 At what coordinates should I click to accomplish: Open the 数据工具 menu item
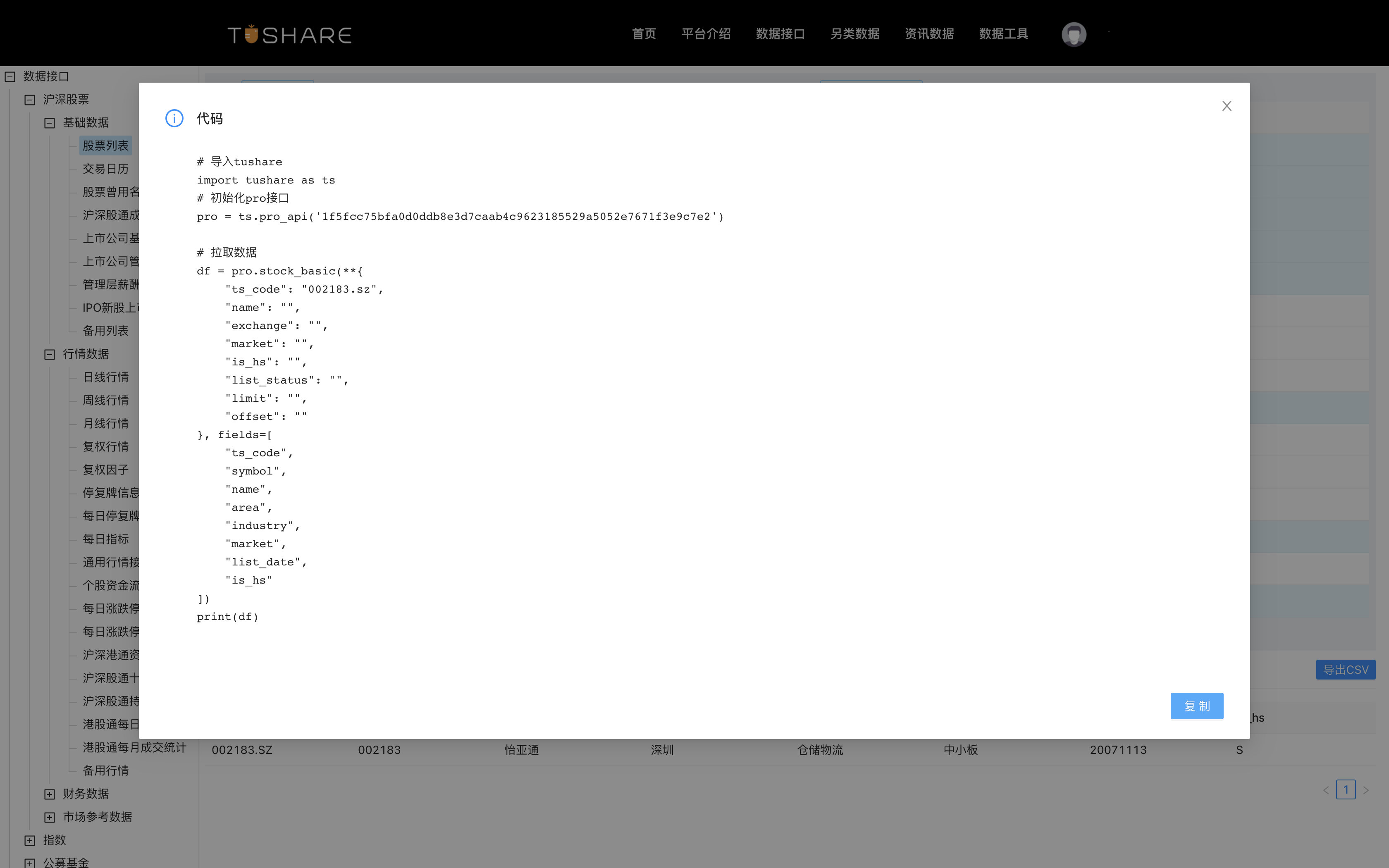coord(1003,34)
